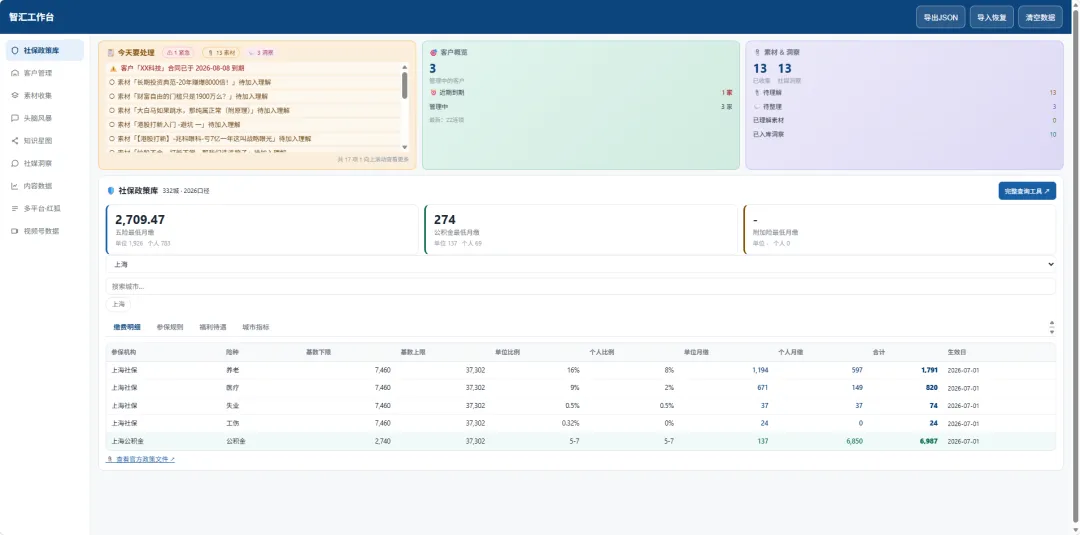Click the 清空数据 button
1080x535 pixels.
point(1040,17)
